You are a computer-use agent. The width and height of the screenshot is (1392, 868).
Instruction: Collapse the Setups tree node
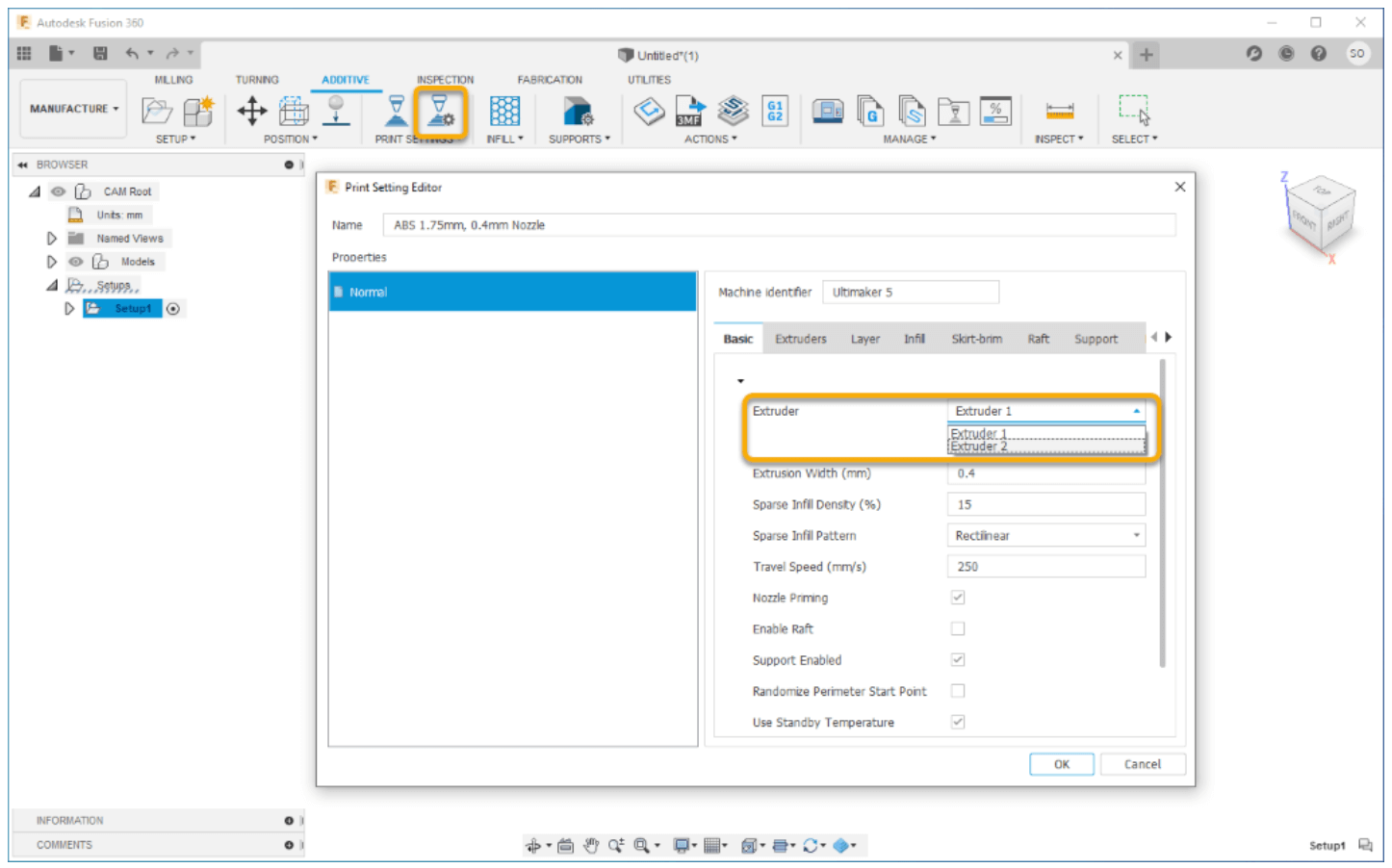pos(52,286)
